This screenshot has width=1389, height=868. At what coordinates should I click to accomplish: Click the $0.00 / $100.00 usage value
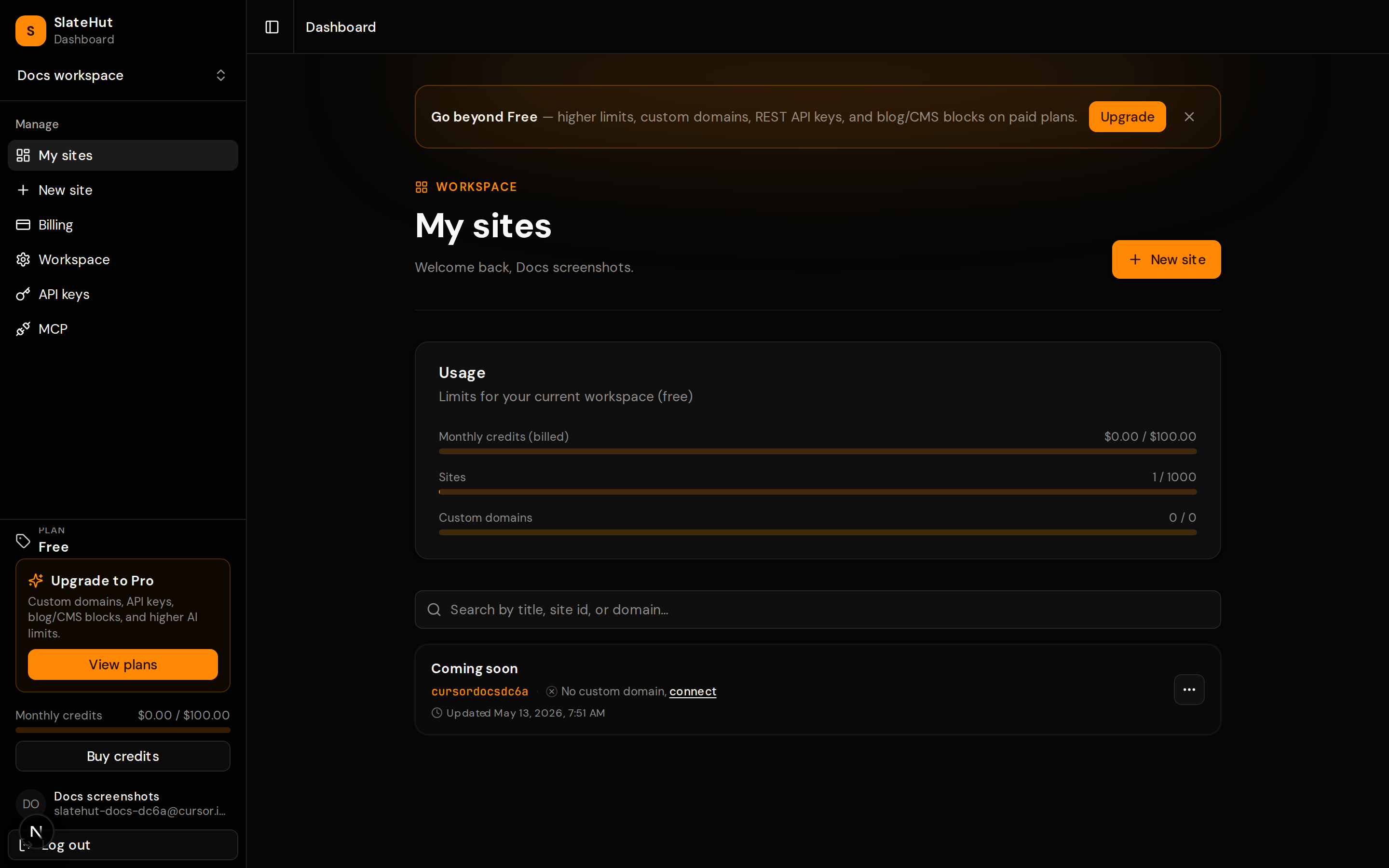[1150, 436]
